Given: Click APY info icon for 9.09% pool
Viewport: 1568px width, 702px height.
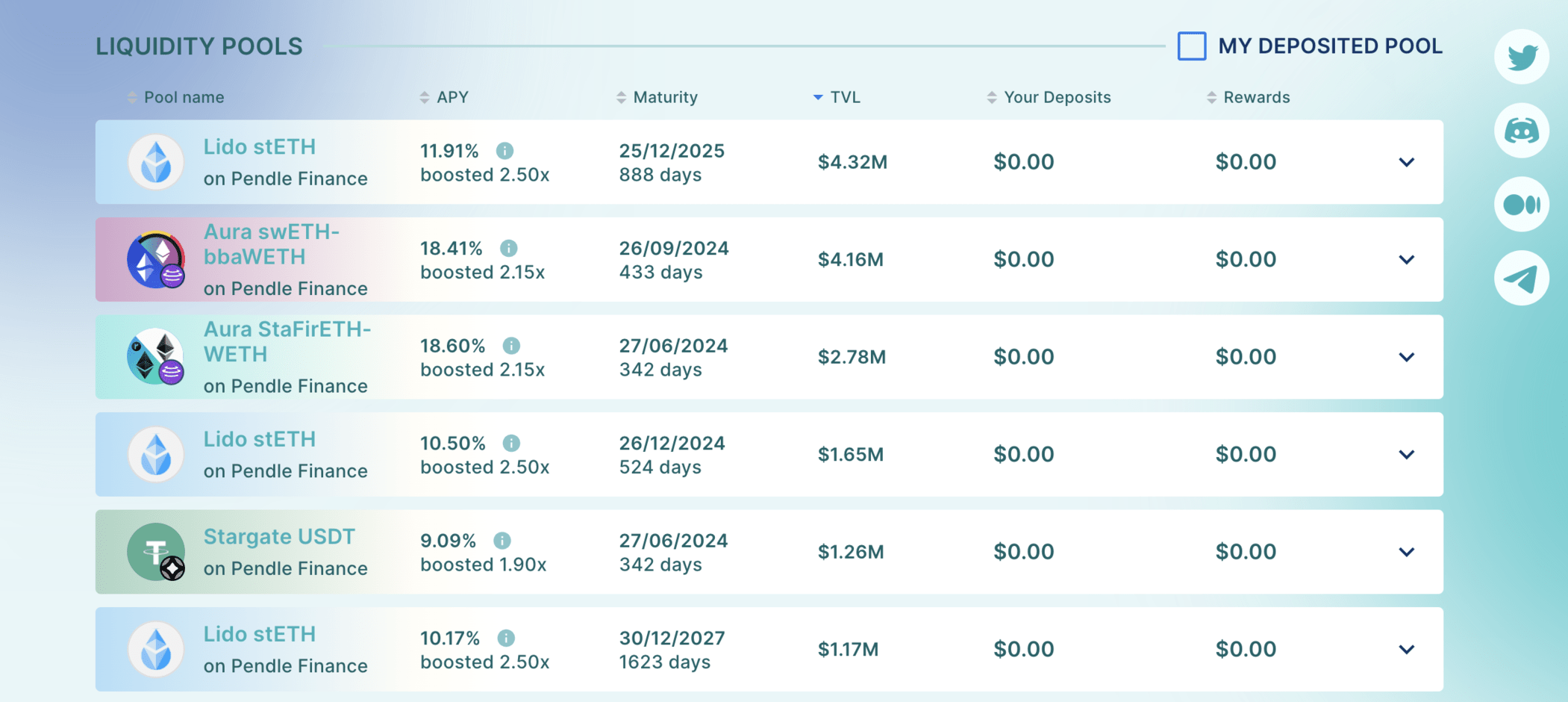Looking at the screenshot, I should pyautogui.click(x=502, y=541).
